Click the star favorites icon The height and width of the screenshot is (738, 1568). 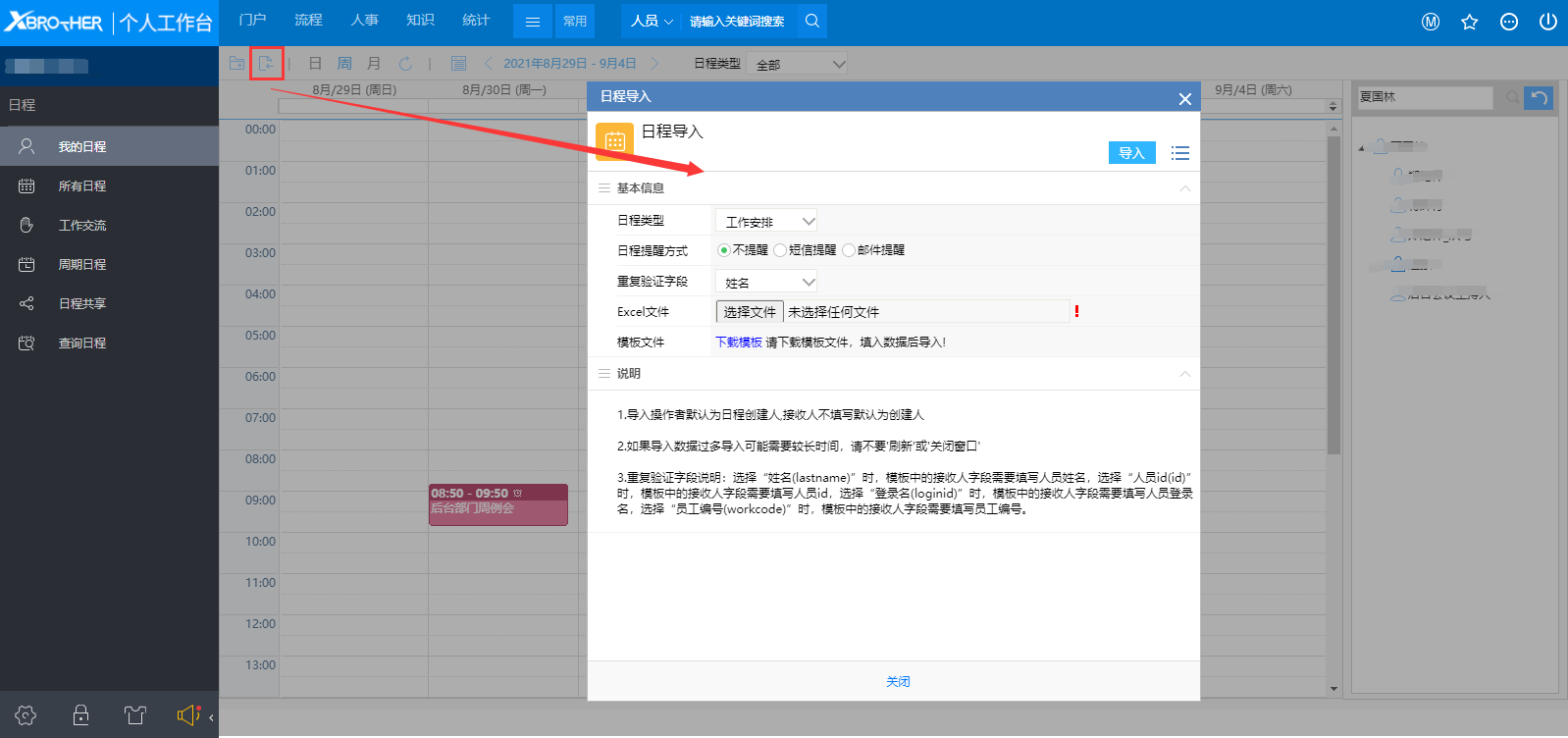tap(1469, 22)
